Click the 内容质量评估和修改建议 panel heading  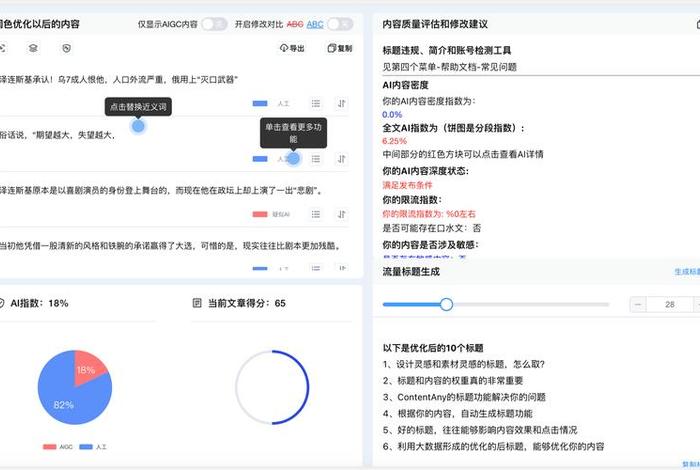tap(435, 24)
